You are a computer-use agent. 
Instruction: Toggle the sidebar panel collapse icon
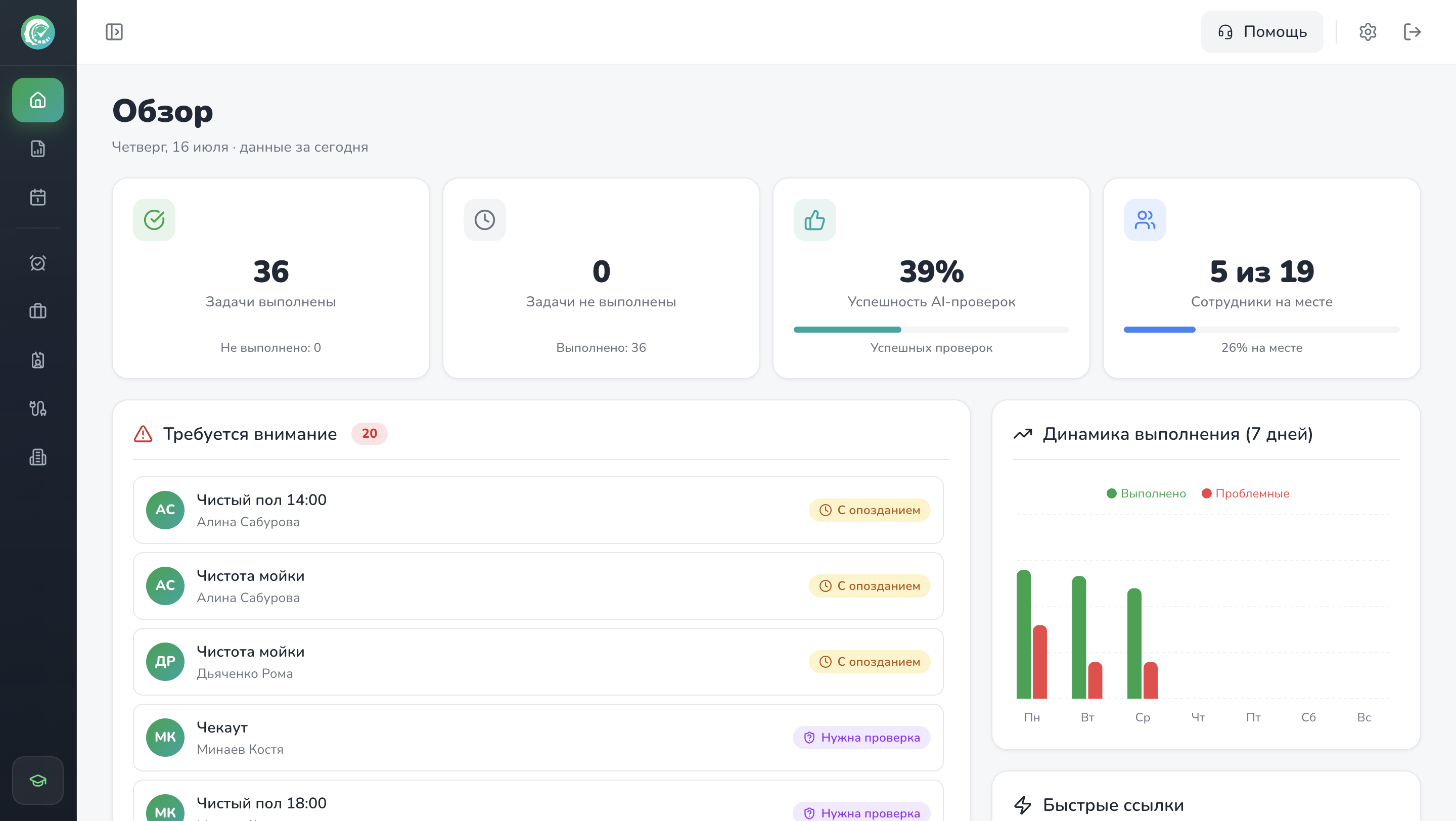click(x=114, y=32)
